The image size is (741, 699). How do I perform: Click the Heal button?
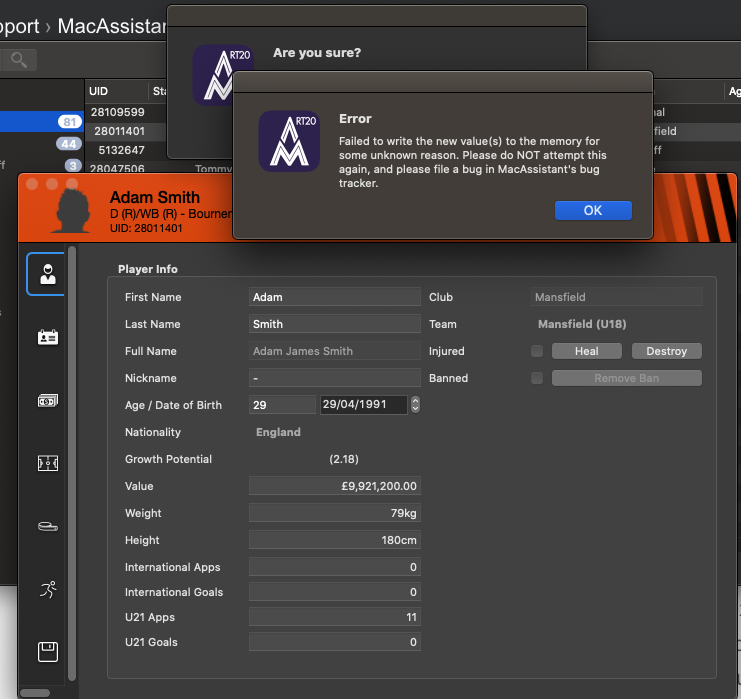click(x=586, y=351)
